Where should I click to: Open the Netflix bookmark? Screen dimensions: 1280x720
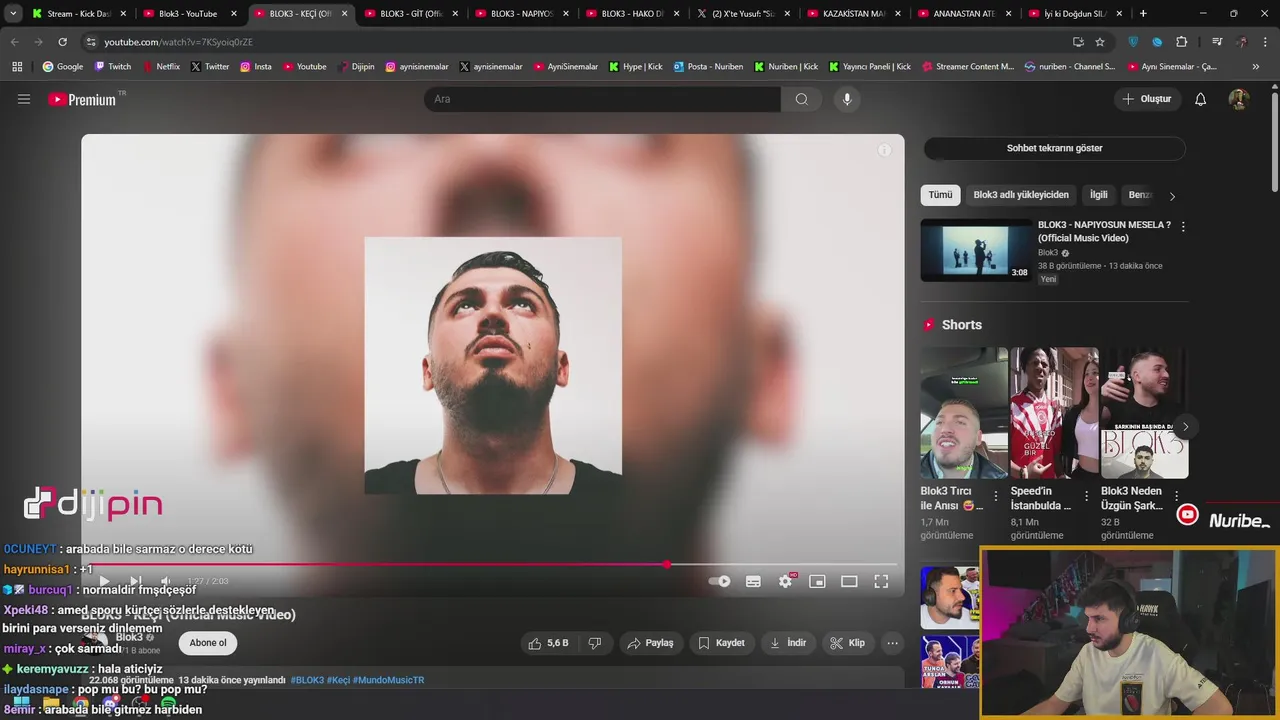pos(160,67)
